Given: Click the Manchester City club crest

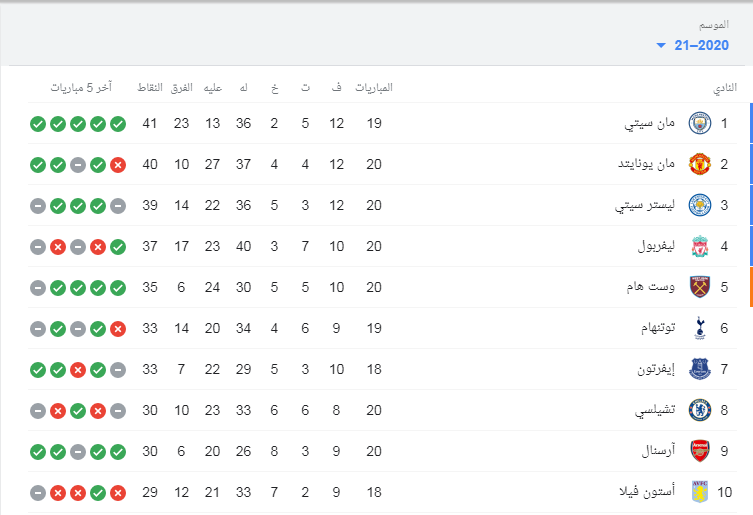Looking at the screenshot, I should point(700,123).
